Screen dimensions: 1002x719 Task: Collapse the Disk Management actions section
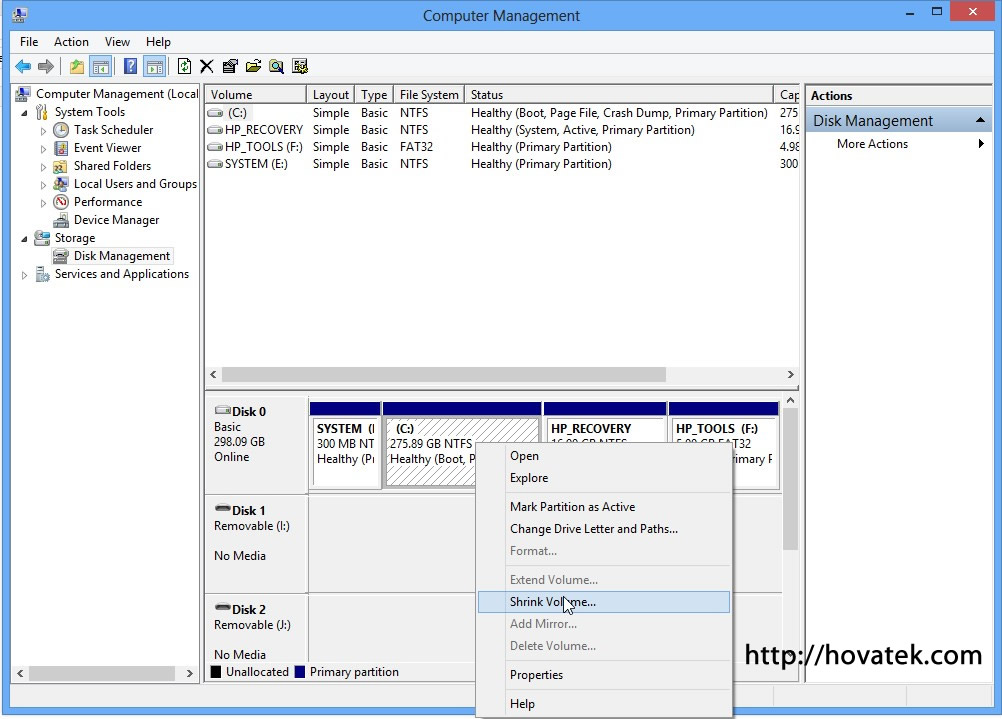[980, 120]
